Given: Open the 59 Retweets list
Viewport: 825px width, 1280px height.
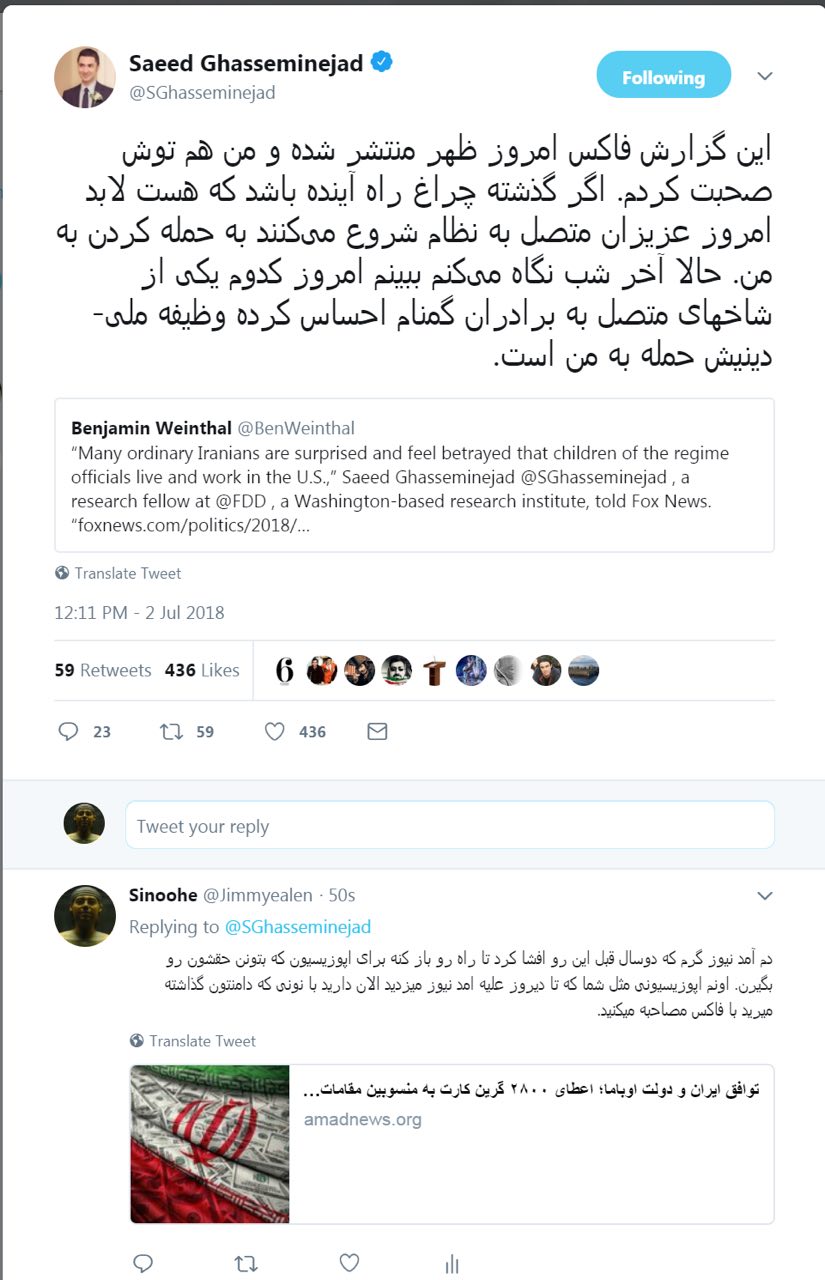Looking at the screenshot, I should coord(103,670).
